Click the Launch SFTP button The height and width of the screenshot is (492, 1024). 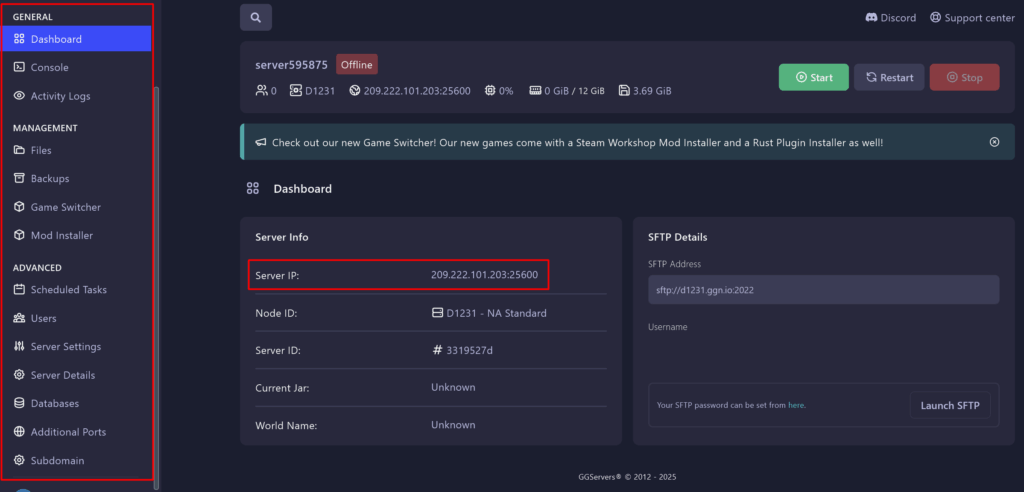(950, 405)
